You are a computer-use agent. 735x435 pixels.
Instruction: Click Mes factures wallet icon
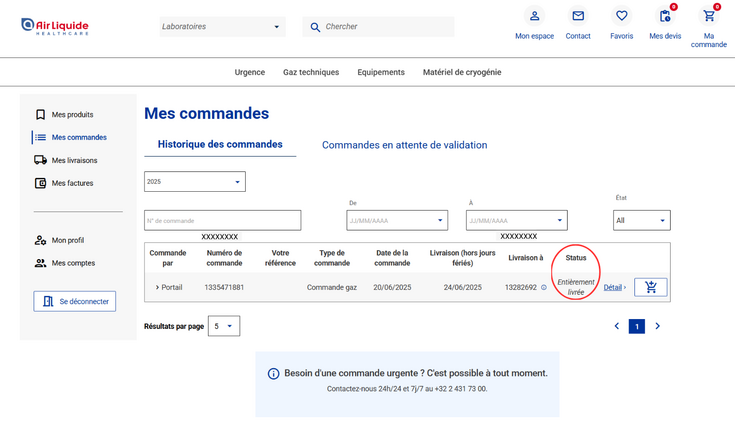coord(40,183)
